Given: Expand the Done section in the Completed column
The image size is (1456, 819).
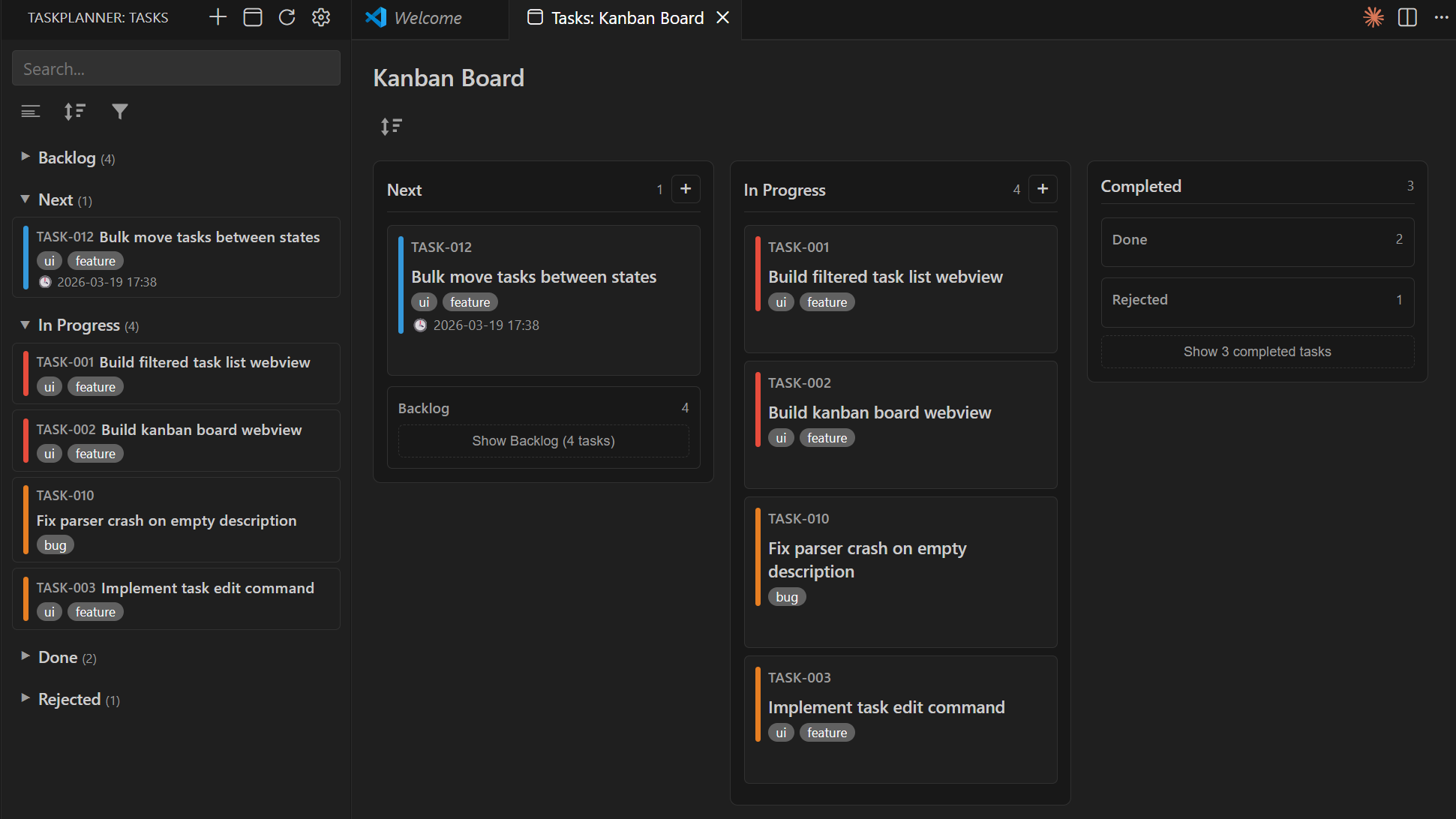Looking at the screenshot, I should tap(1257, 241).
